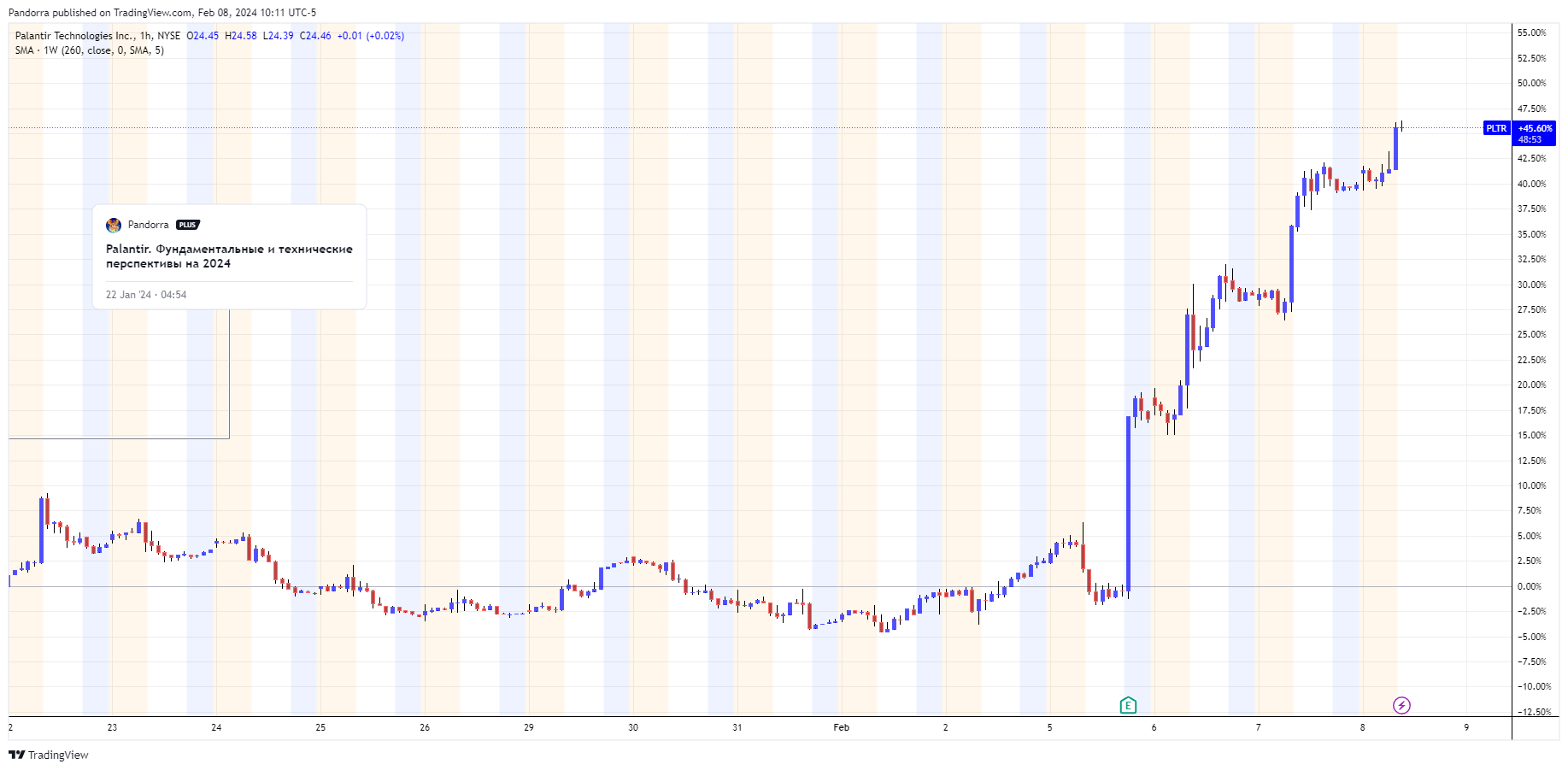Click the Pandorra avatar in idea card
1568x770 pixels.
click(x=114, y=225)
